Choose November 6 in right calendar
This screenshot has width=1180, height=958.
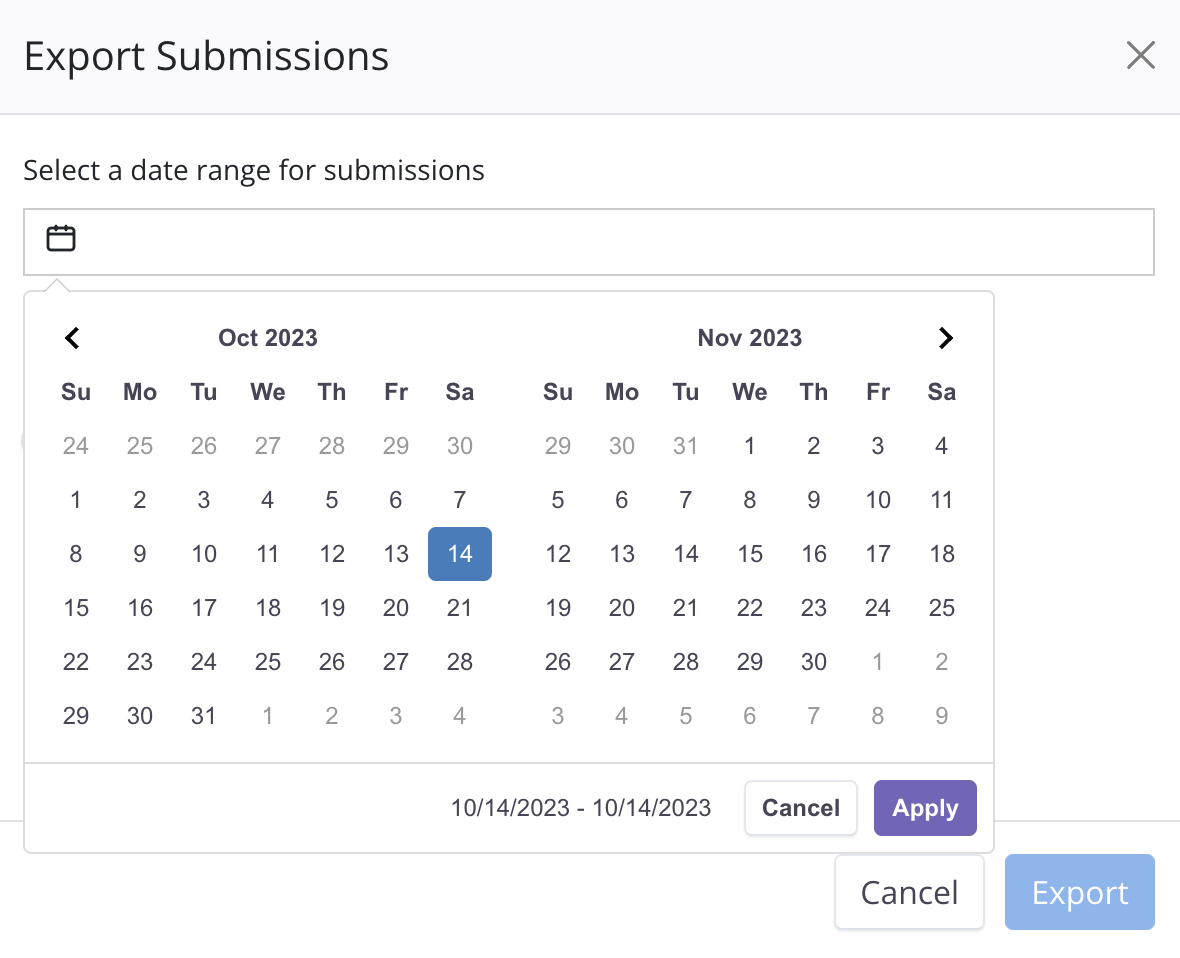(x=622, y=500)
